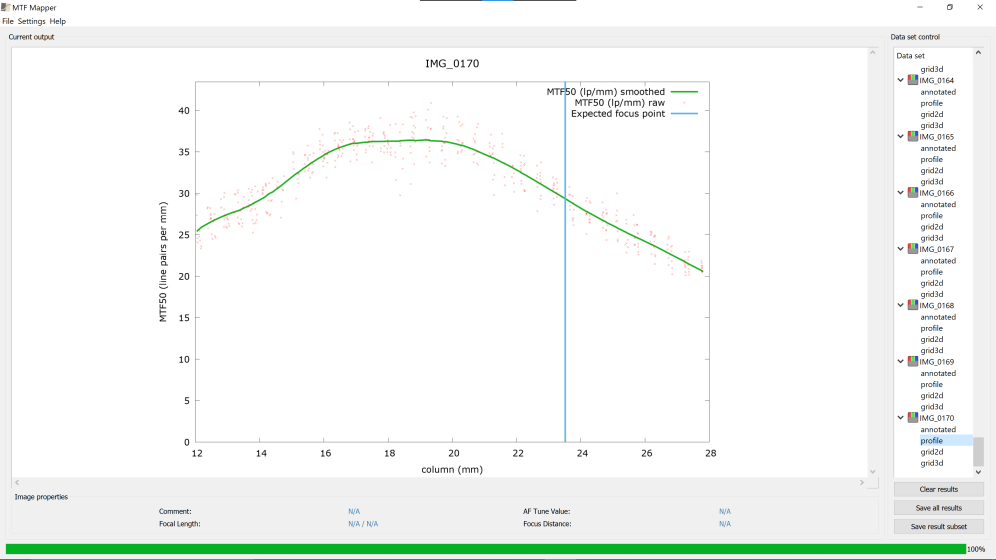
Task: Select profile under IMG_0169
Action: tap(932, 385)
